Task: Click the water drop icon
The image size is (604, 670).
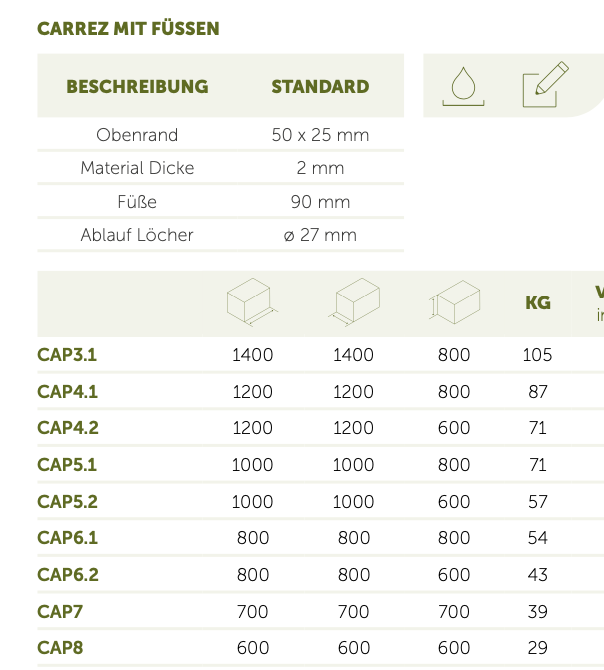Action: [x=462, y=86]
